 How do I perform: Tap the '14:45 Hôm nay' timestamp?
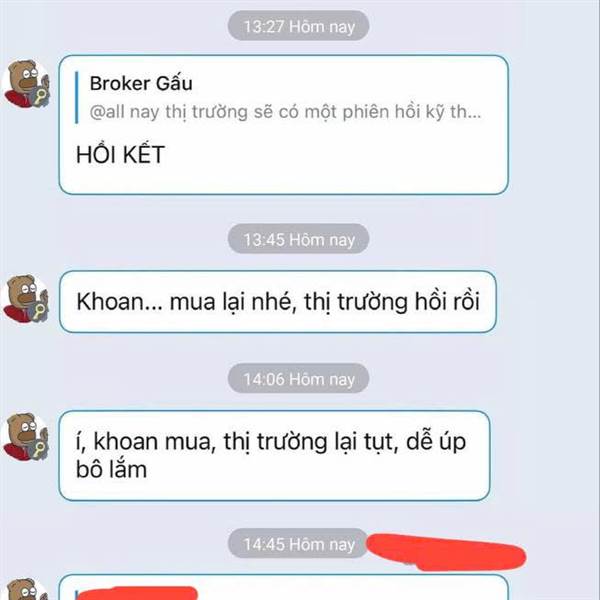[x=298, y=544]
